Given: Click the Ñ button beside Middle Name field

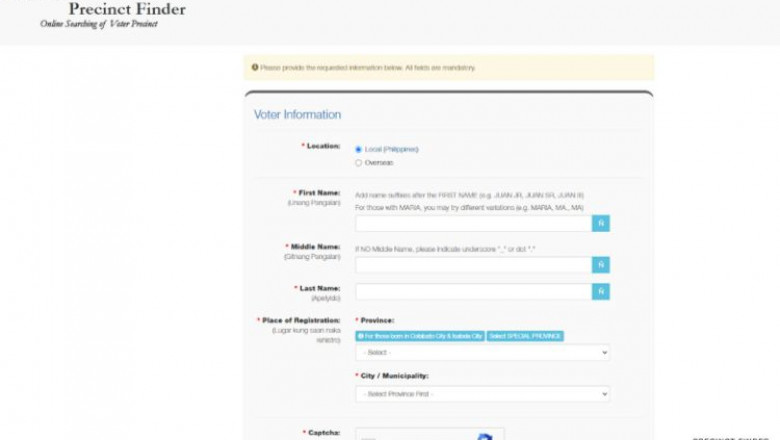Looking at the screenshot, I should (x=601, y=265).
